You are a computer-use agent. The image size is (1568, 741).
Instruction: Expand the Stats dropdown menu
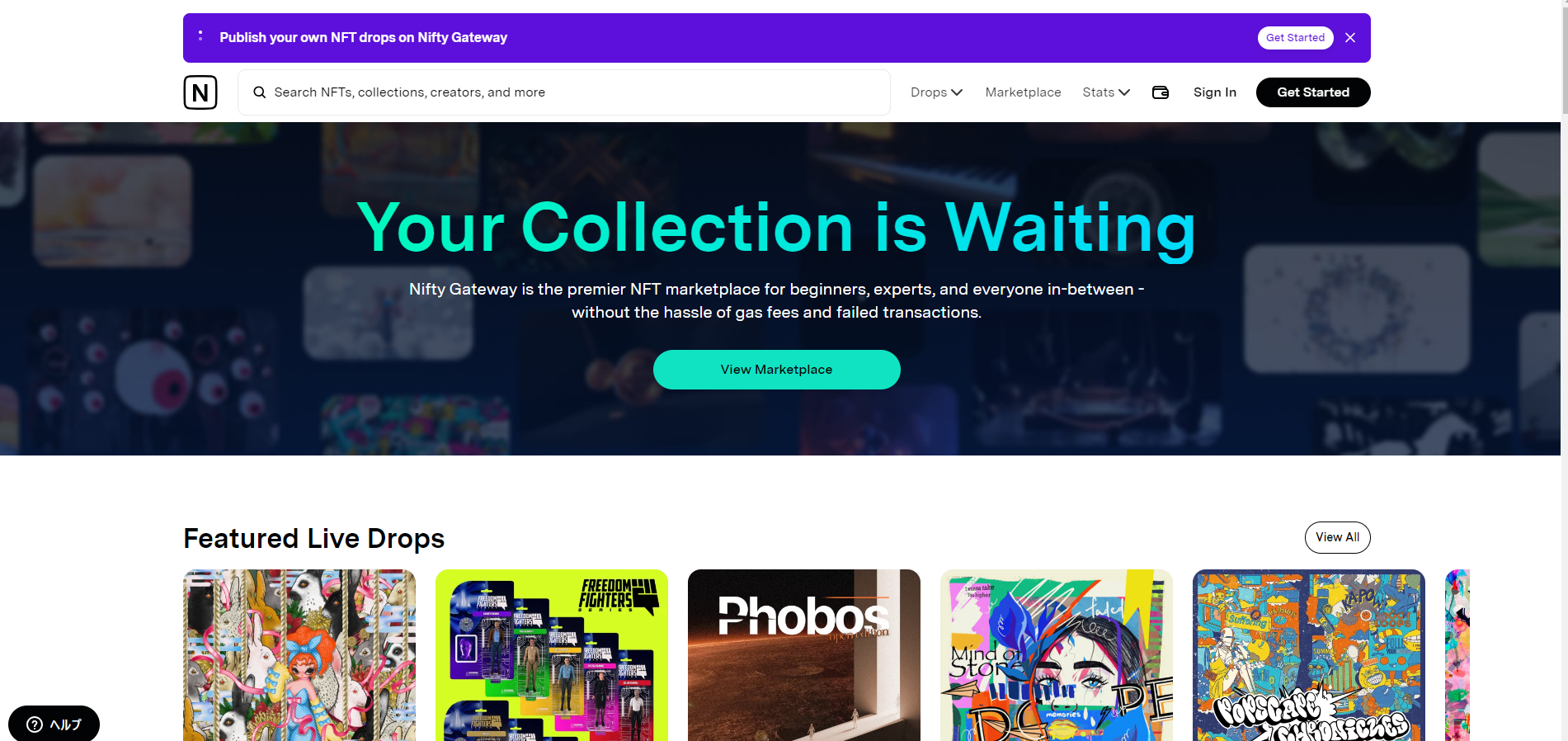click(1106, 92)
